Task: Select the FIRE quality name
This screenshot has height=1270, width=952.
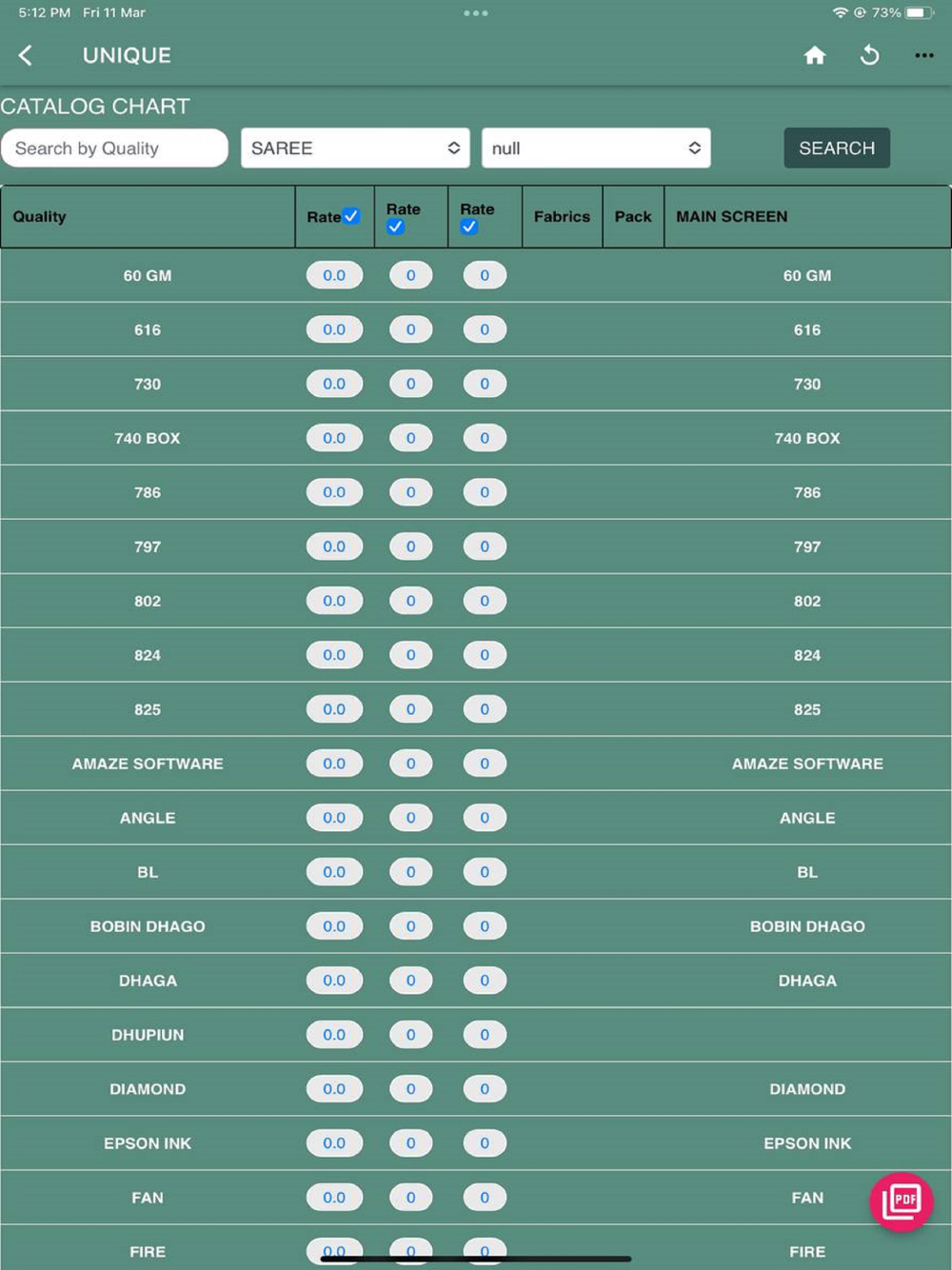Action: coord(148,1252)
